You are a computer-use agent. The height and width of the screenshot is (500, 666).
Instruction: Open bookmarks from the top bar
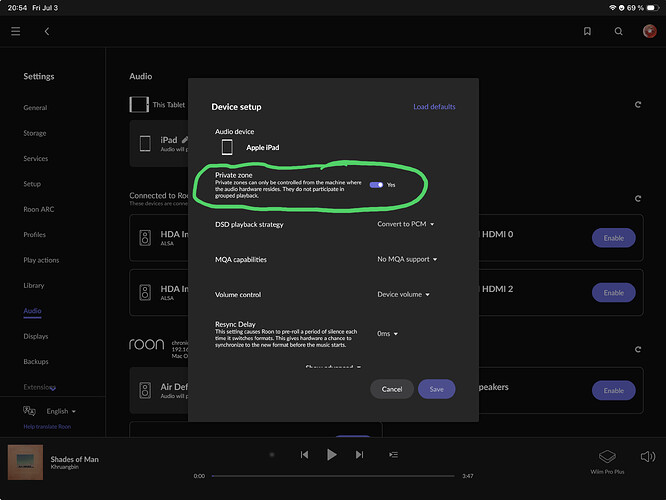click(587, 31)
